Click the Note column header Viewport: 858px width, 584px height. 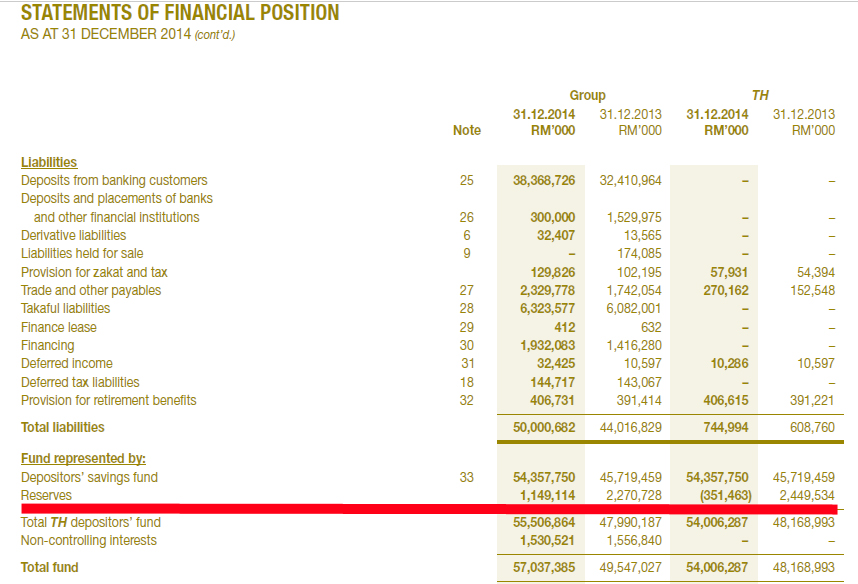(466, 130)
